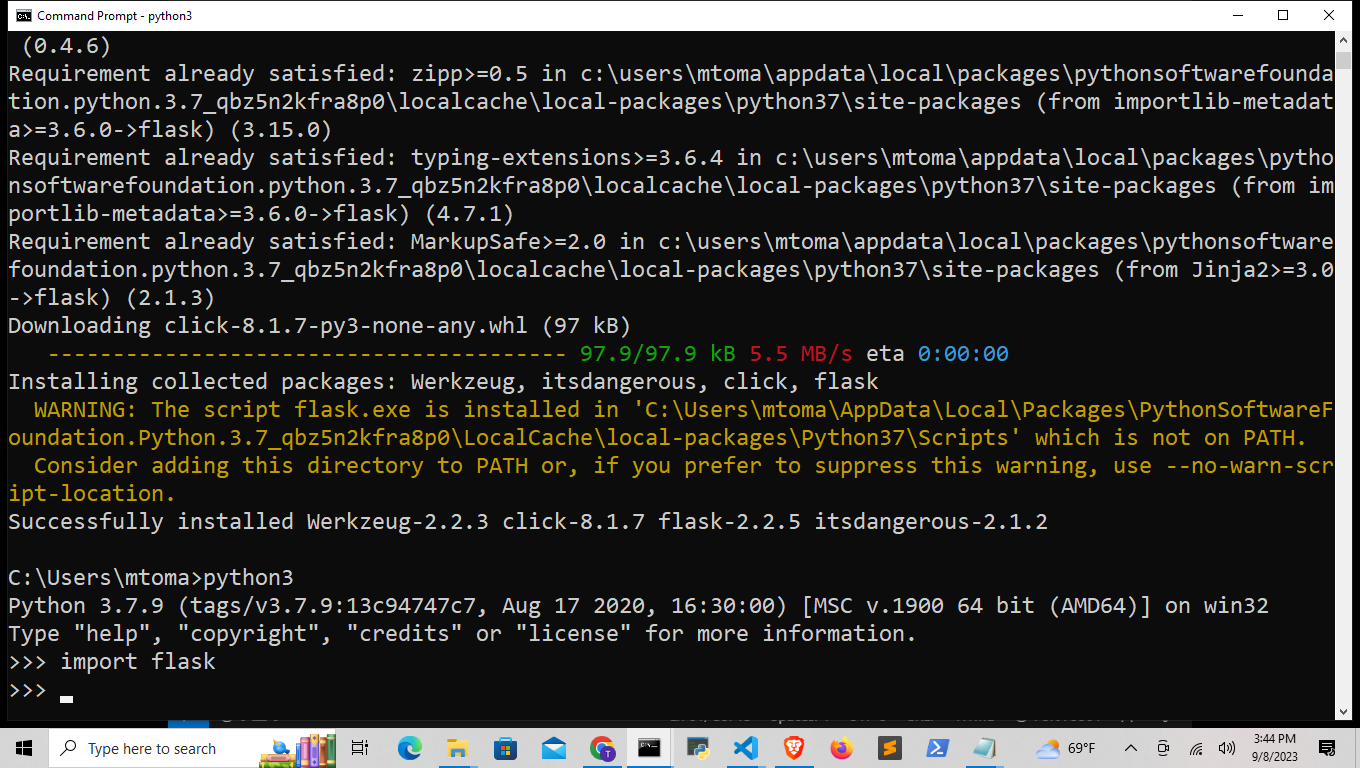Click the 'Installing collected packages' line
Image resolution: width=1360 pixels, height=768 pixels.
point(443,381)
